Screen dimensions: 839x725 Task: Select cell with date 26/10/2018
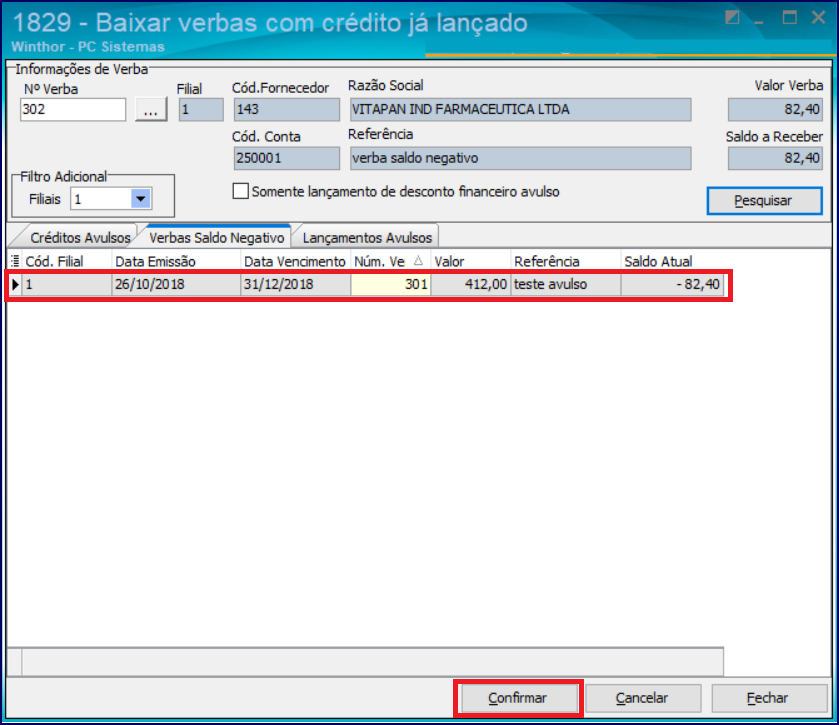pyautogui.click(x=176, y=284)
